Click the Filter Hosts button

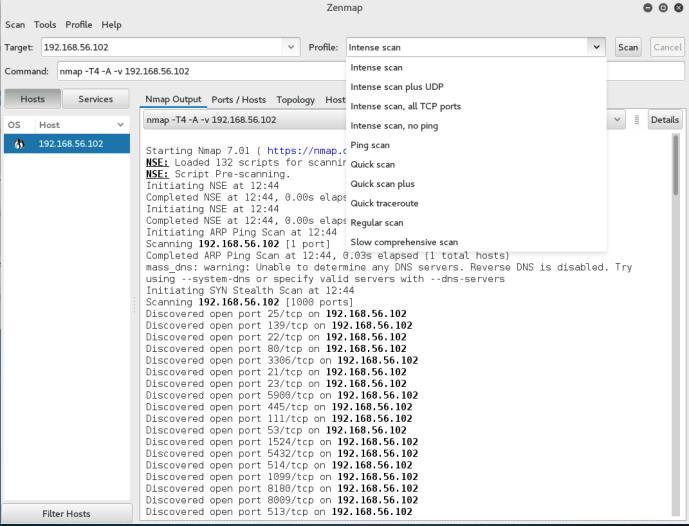[66, 513]
